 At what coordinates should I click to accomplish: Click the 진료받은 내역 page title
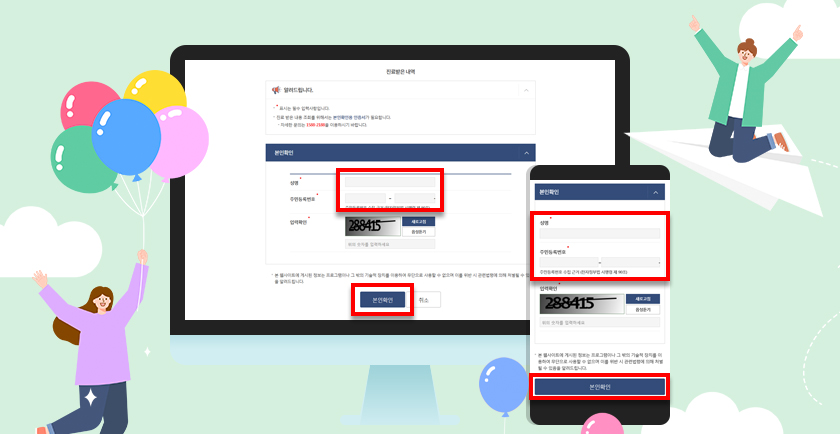point(400,71)
